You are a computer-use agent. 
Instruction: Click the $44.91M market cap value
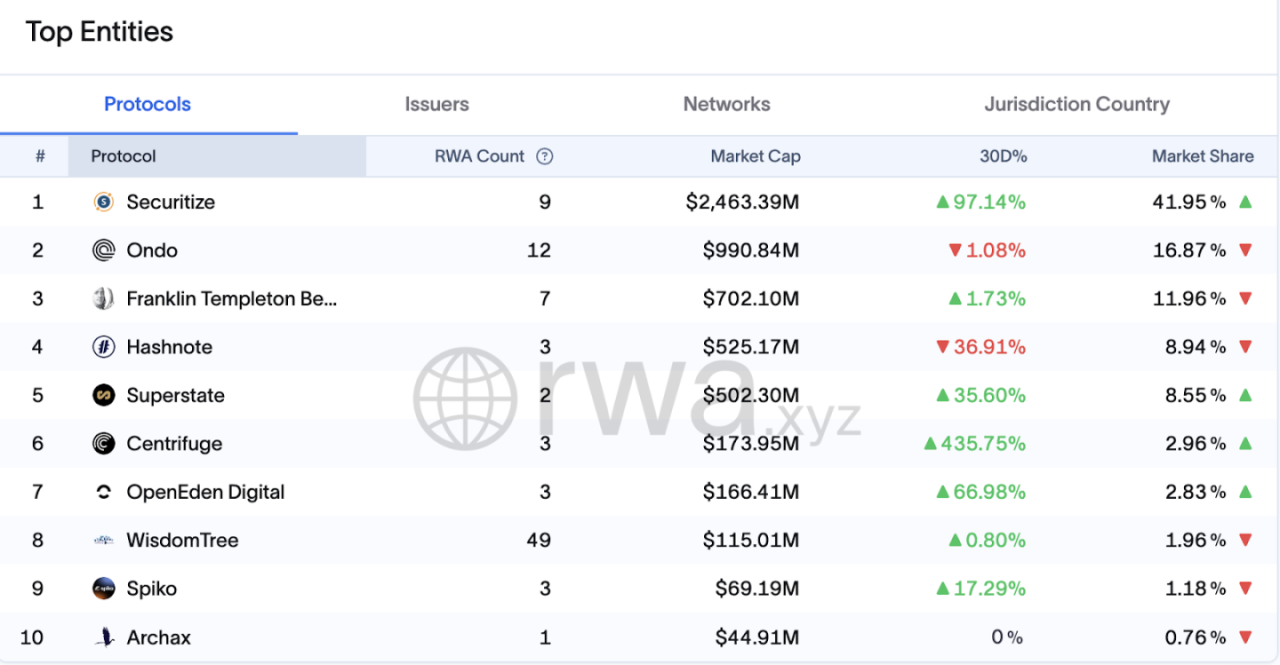[x=757, y=637]
